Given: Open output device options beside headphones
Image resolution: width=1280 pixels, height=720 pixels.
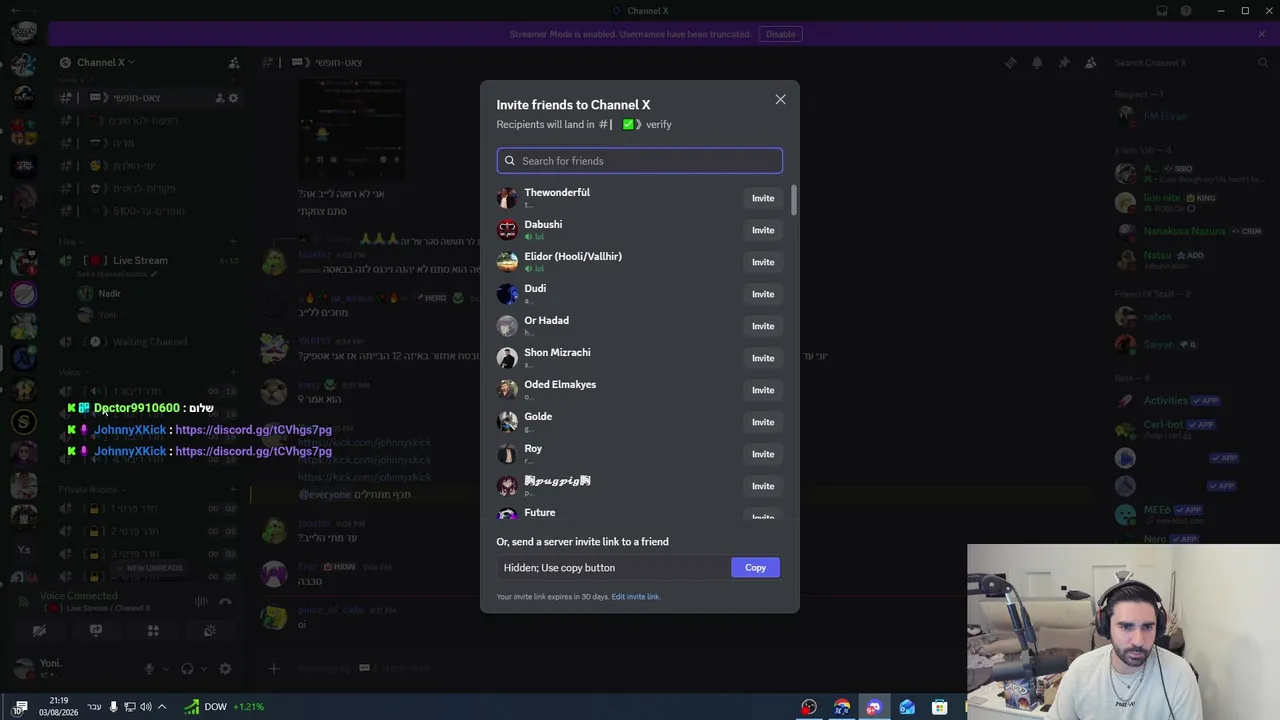Looking at the screenshot, I should tap(203, 669).
